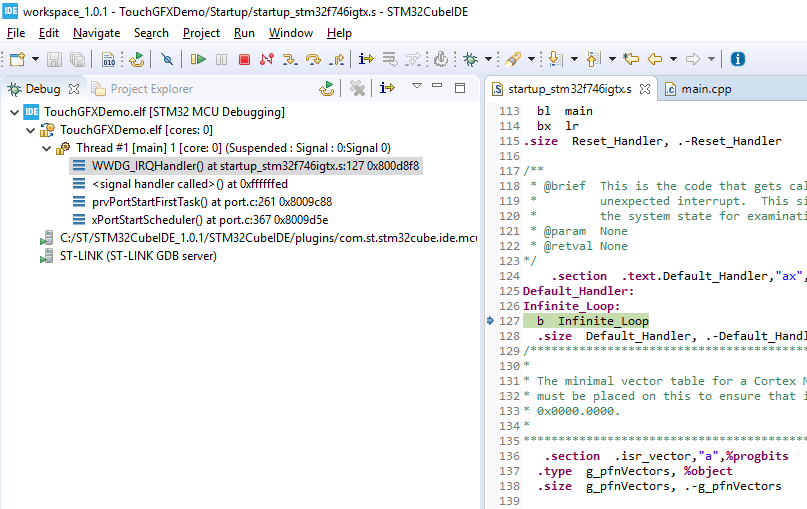807x509 pixels.
Task: Open the Search menu
Action: 151,33
